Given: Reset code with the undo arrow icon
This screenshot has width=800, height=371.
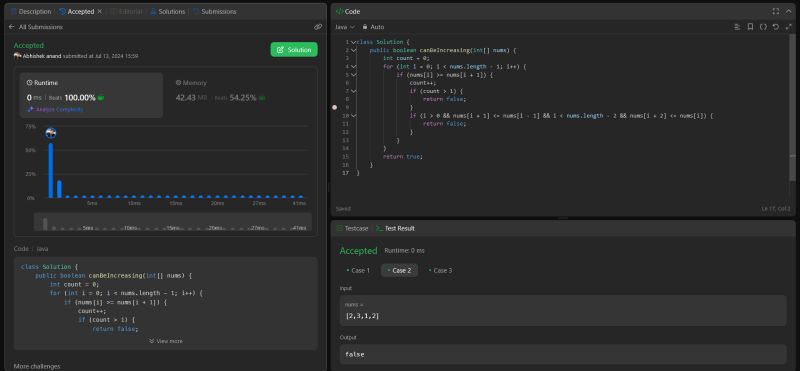Looking at the screenshot, I should 776,27.
